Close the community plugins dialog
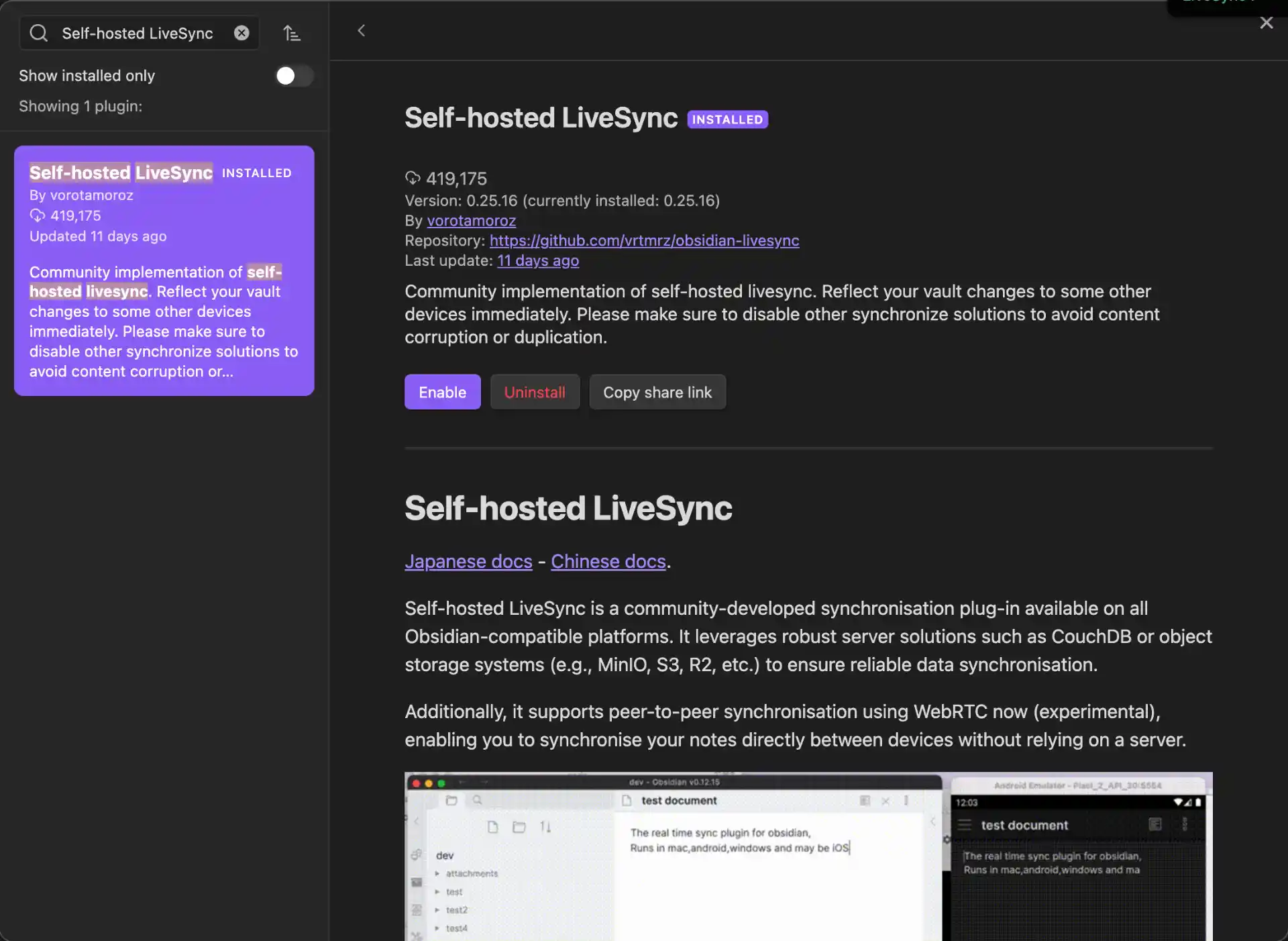1288x941 pixels. click(1266, 23)
